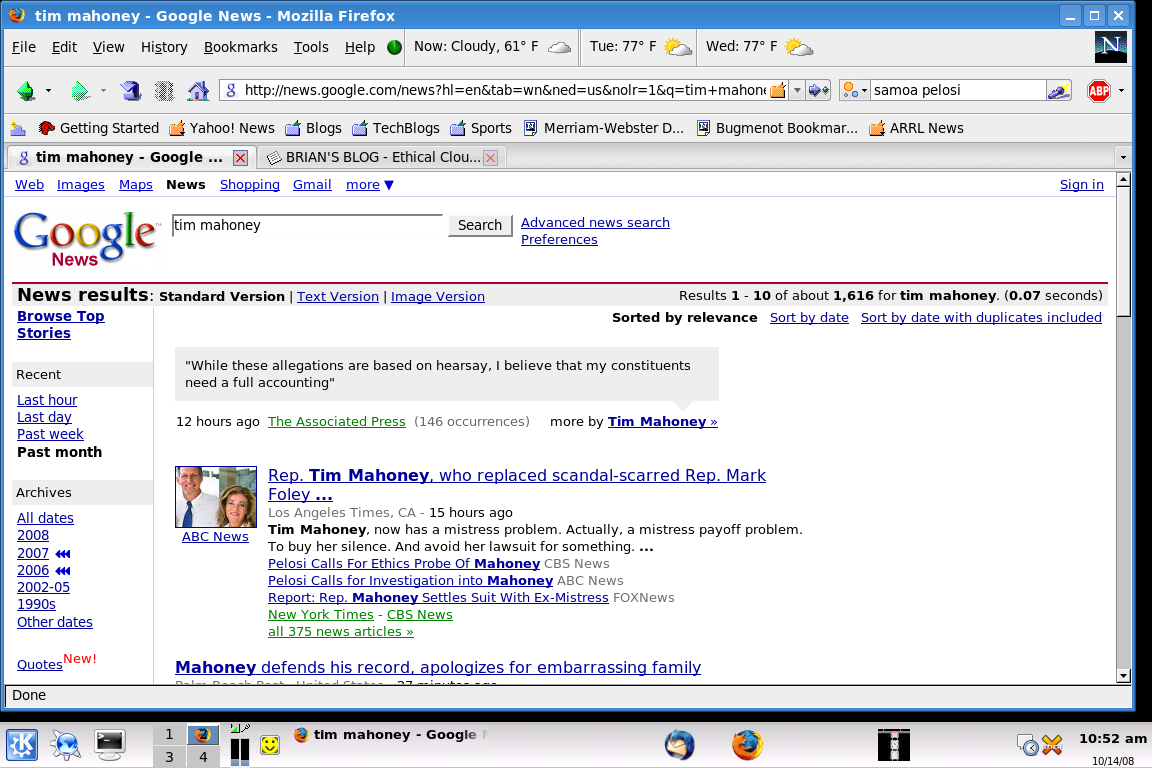1152x768 pixels.
Task: Close the BRIAN'S BLOG tab
Action: [x=491, y=157]
